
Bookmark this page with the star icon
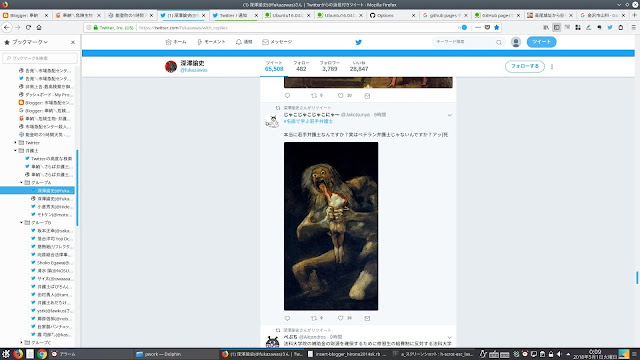496,27
